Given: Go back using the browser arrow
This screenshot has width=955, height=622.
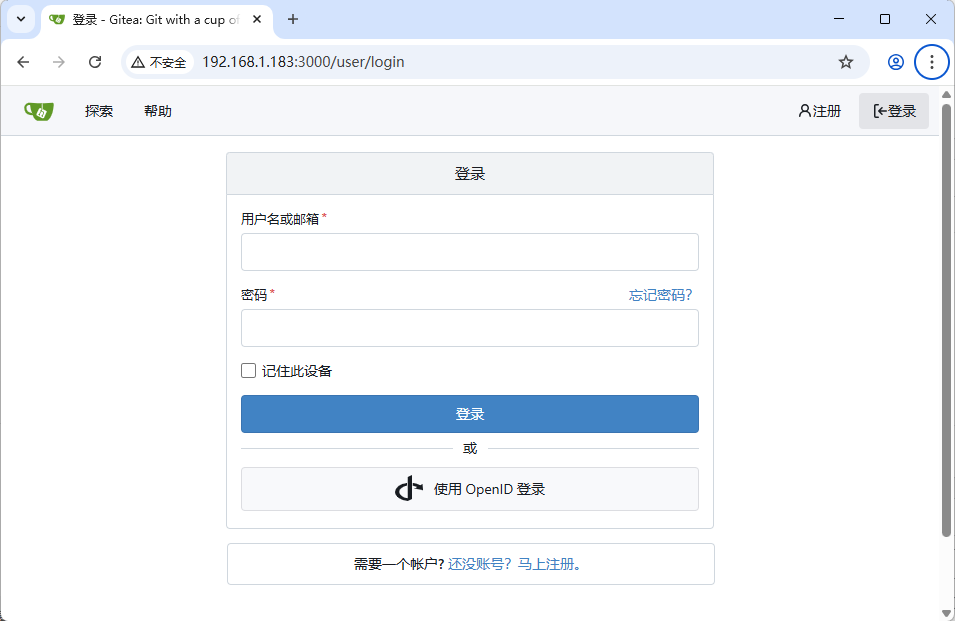Looking at the screenshot, I should (23, 62).
